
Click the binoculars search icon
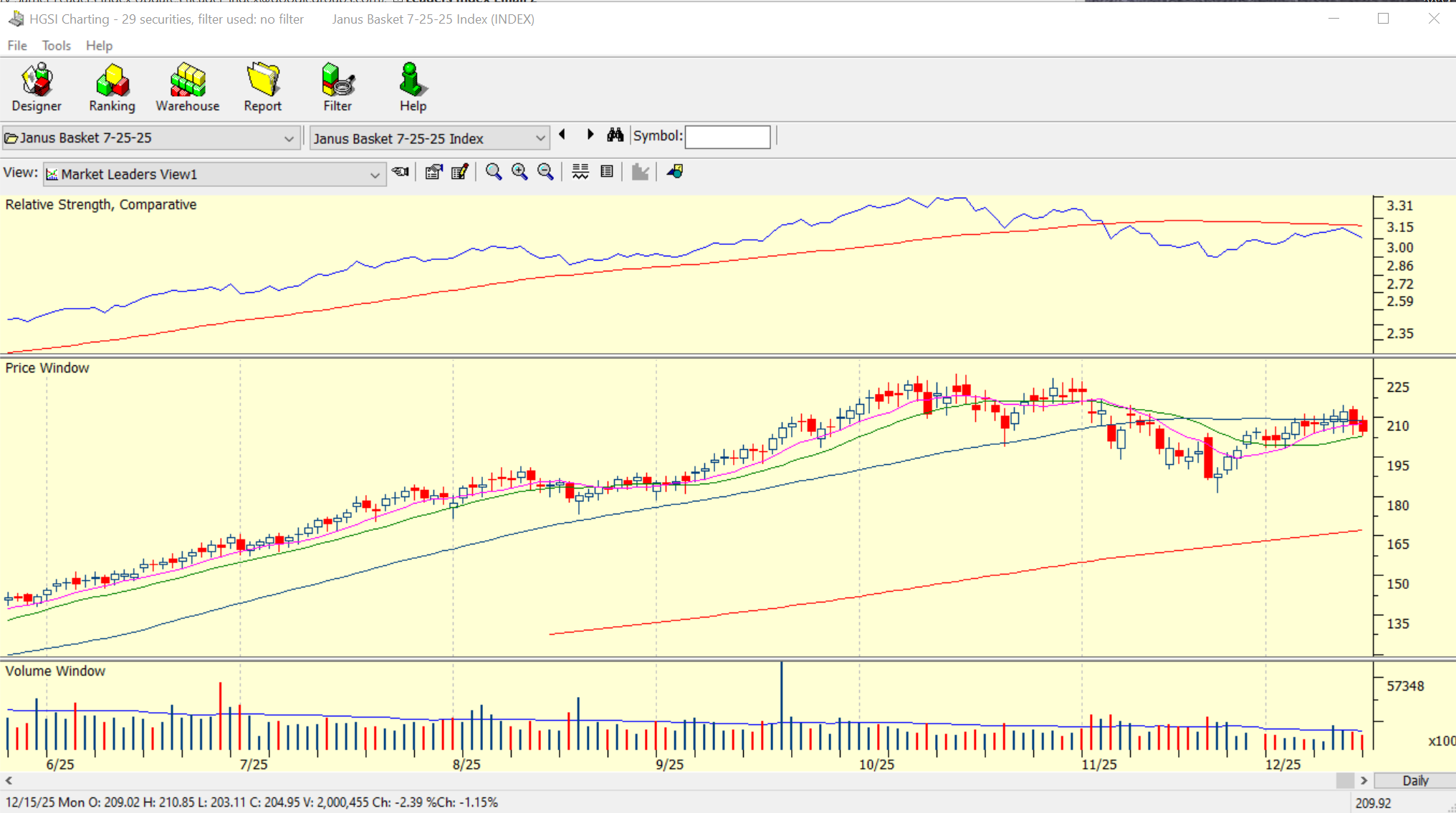pyautogui.click(x=615, y=135)
